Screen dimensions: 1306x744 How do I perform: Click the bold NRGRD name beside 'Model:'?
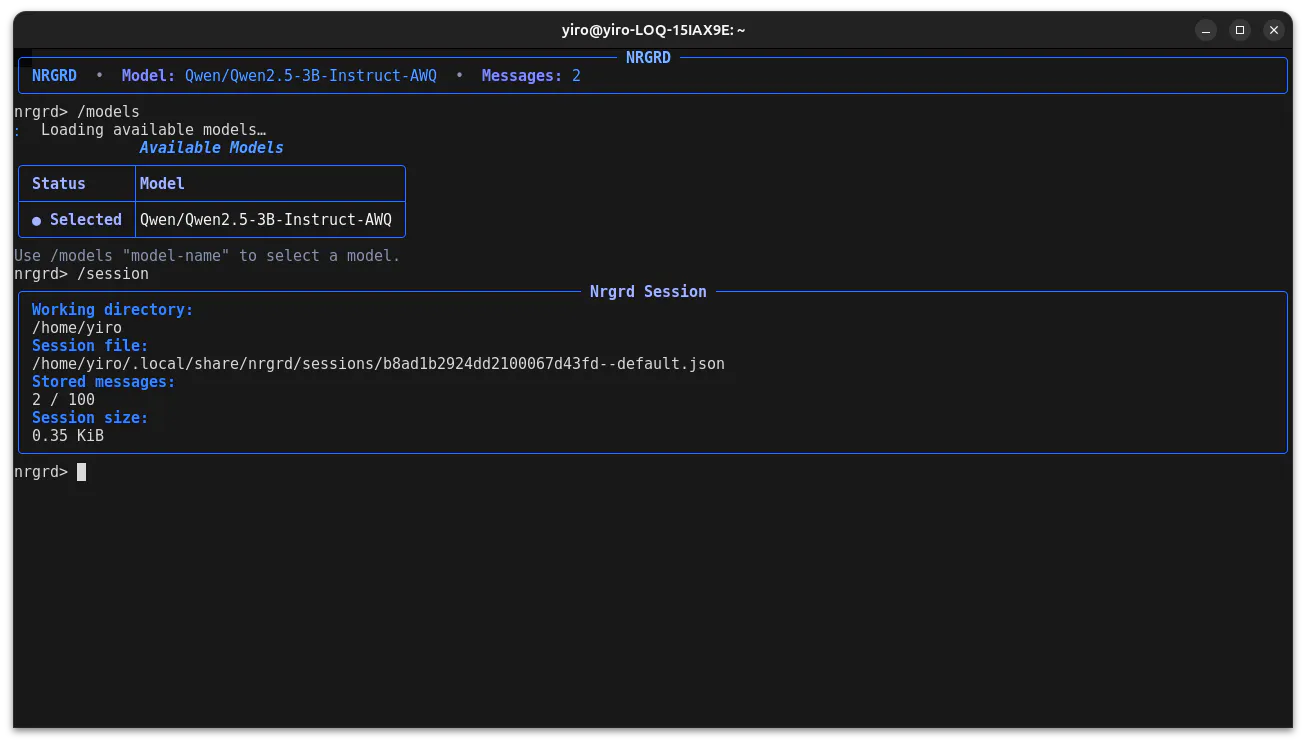[54, 76]
